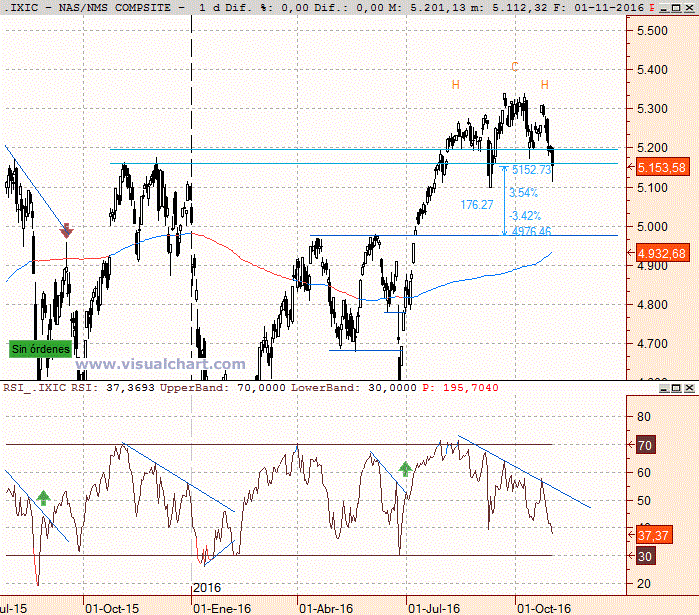The width and height of the screenshot is (699, 615).
Task: Select the green up arrow near the 2015 RSI low
Action: tap(43, 498)
